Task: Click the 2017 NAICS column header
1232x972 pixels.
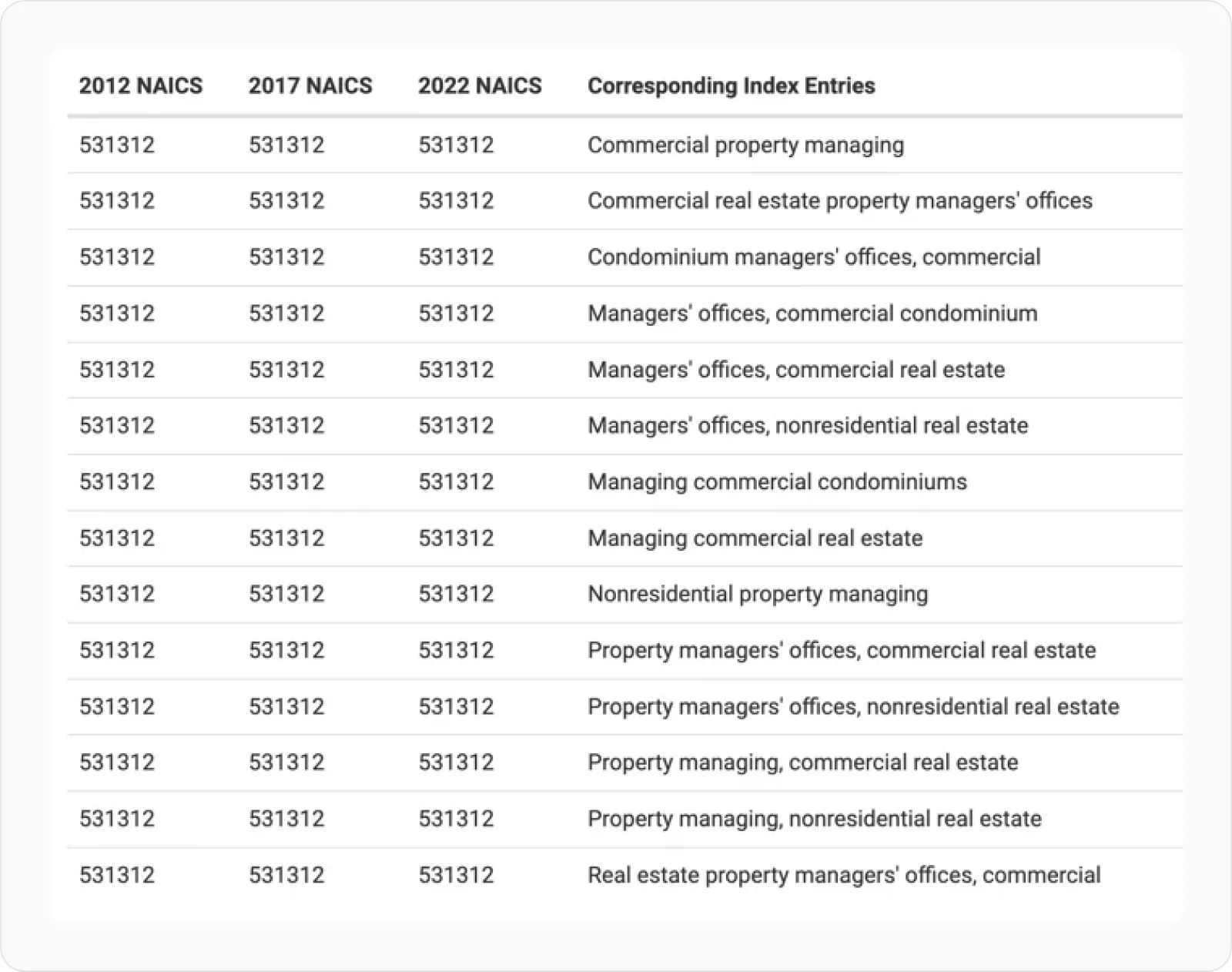Action: pyautogui.click(x=310, y=85)
